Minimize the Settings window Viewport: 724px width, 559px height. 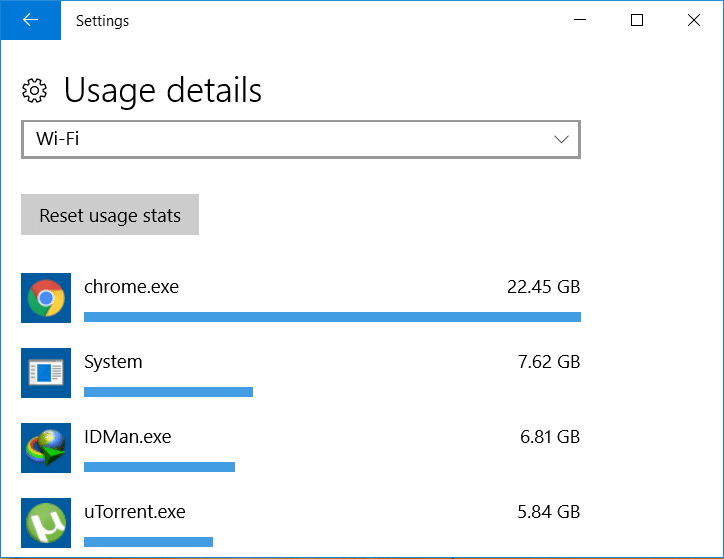(x=580, y=20)
